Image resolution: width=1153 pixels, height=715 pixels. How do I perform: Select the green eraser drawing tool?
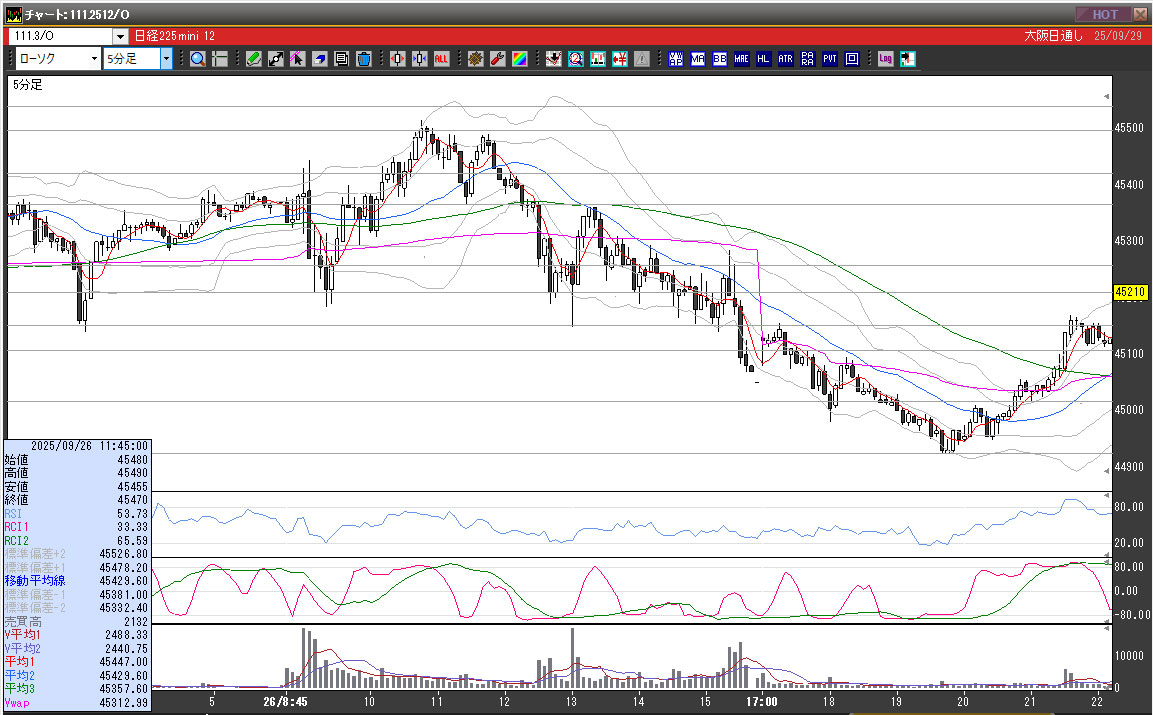click(x=254, y=59)
